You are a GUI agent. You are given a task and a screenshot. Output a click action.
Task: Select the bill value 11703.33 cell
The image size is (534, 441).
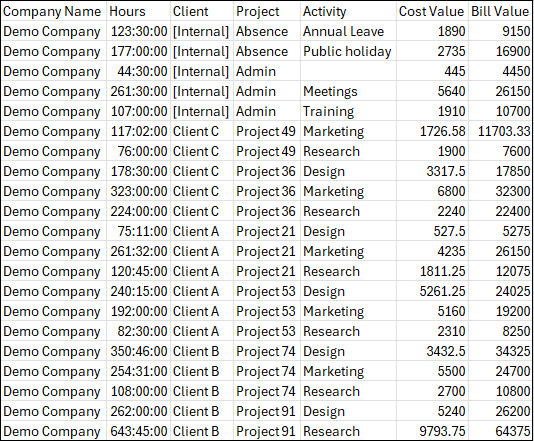tap(501, 131)
